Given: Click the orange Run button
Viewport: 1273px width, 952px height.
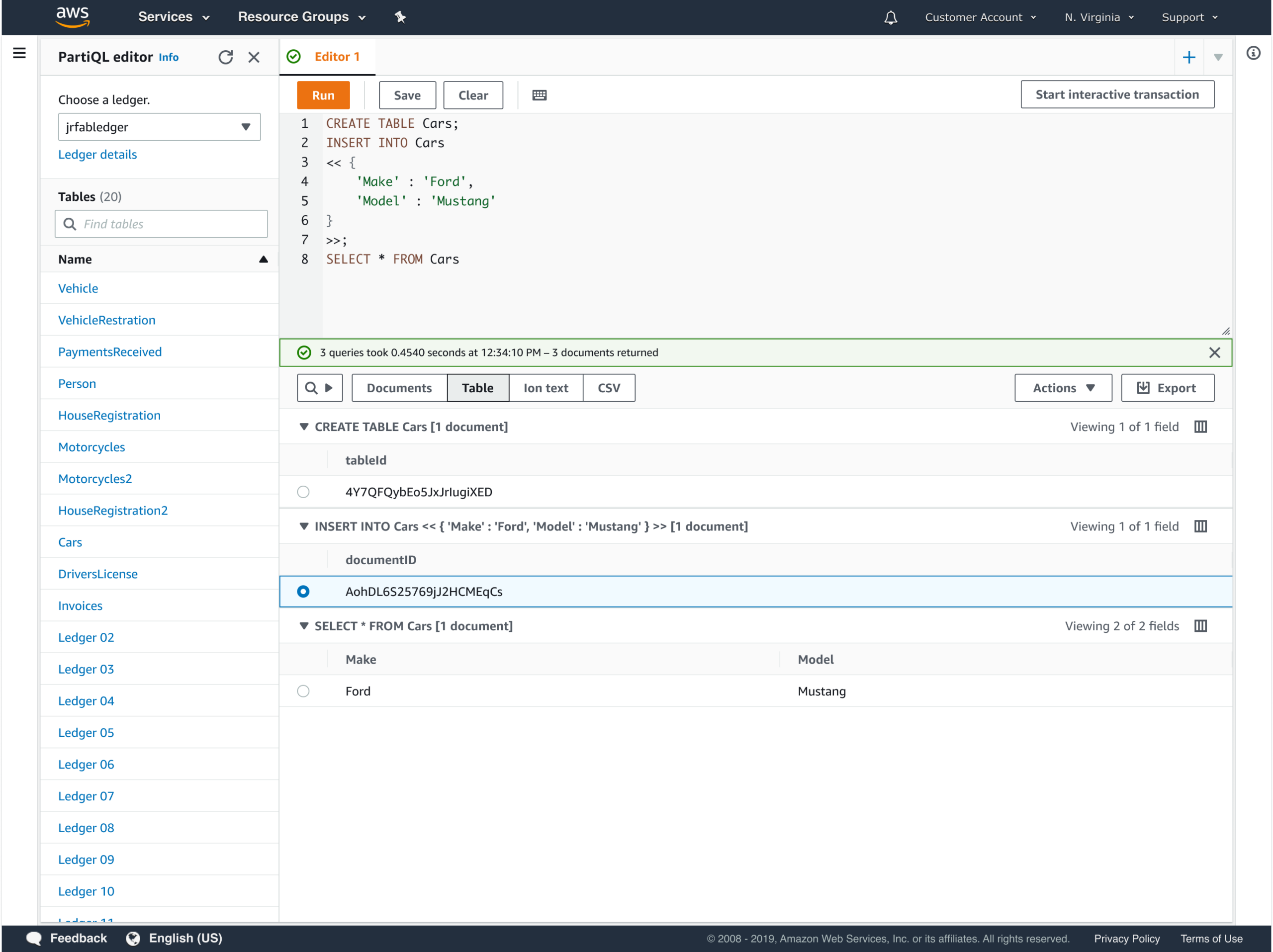Looking at the screenshot, I should 323,95.
